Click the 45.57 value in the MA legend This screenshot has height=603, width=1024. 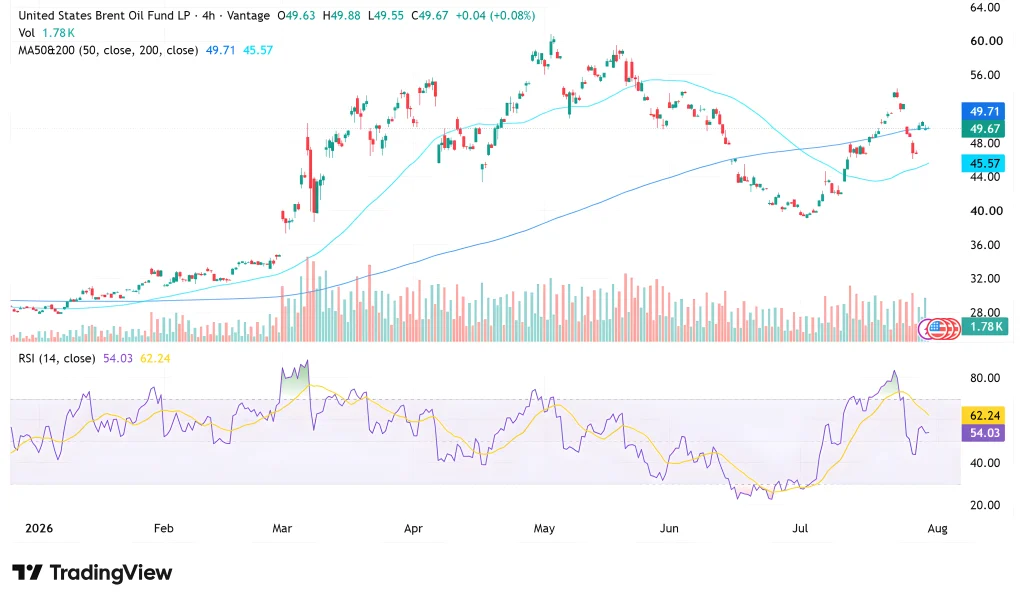click(258, 50)
